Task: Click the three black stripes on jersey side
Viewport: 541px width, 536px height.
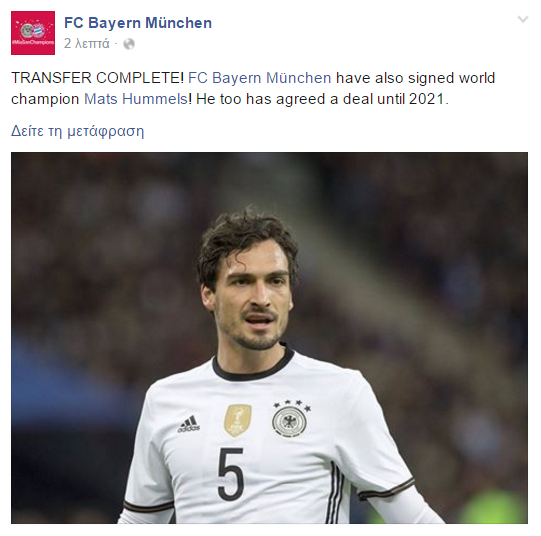Action: click(336, 494)
